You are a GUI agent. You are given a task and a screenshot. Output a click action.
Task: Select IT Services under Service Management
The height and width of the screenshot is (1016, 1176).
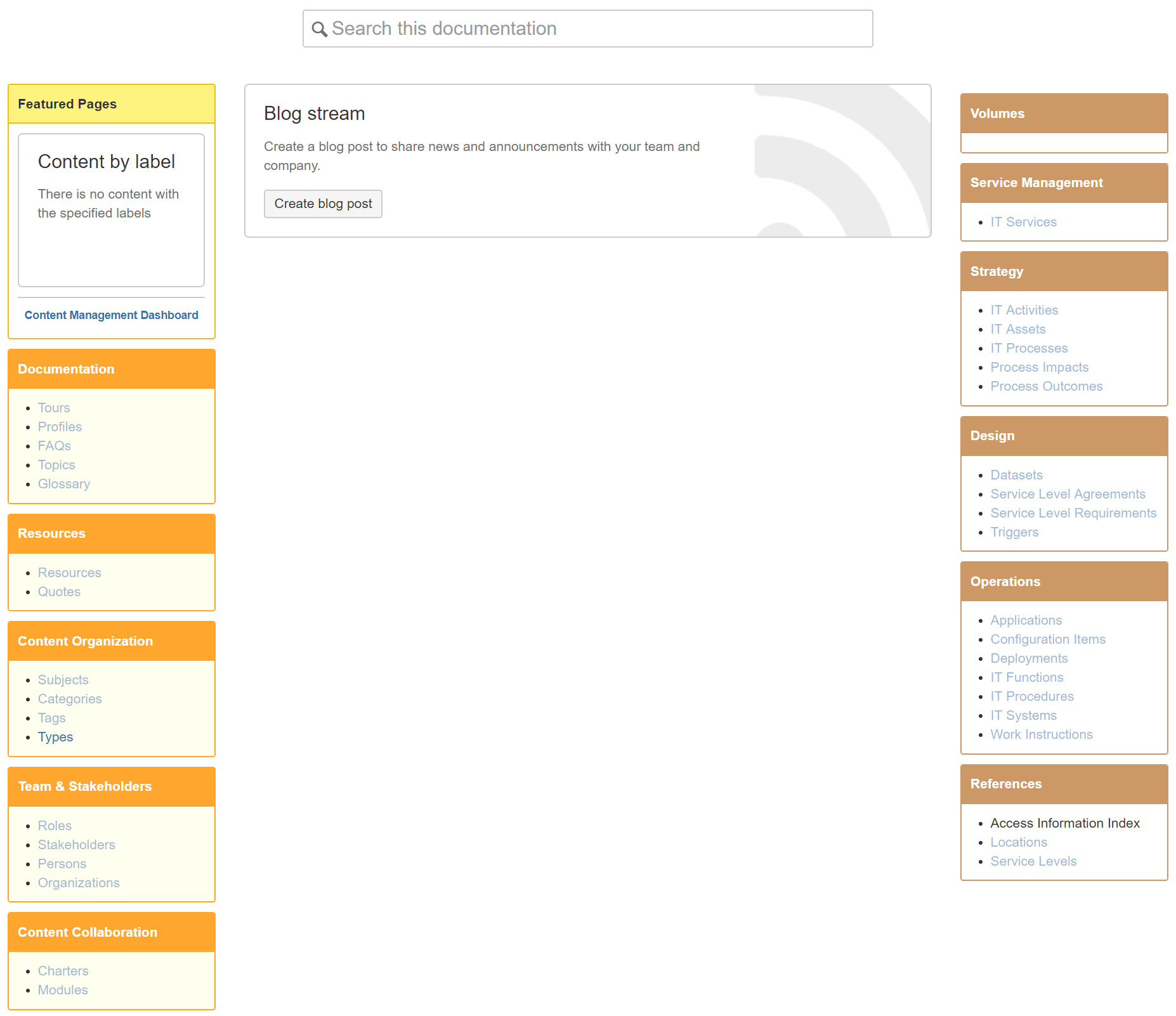click(x=1023, y=221)
